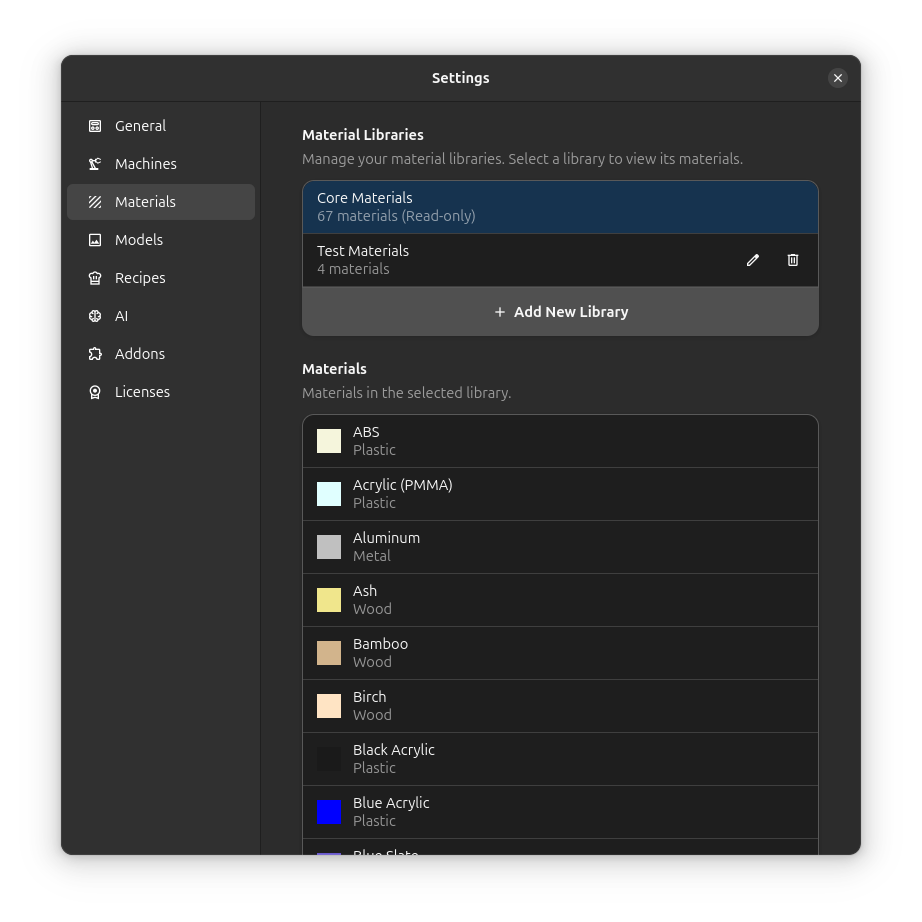922x922 pixels.
Task: Click the General settings icon in sidebar
Action: coord(95,126)
